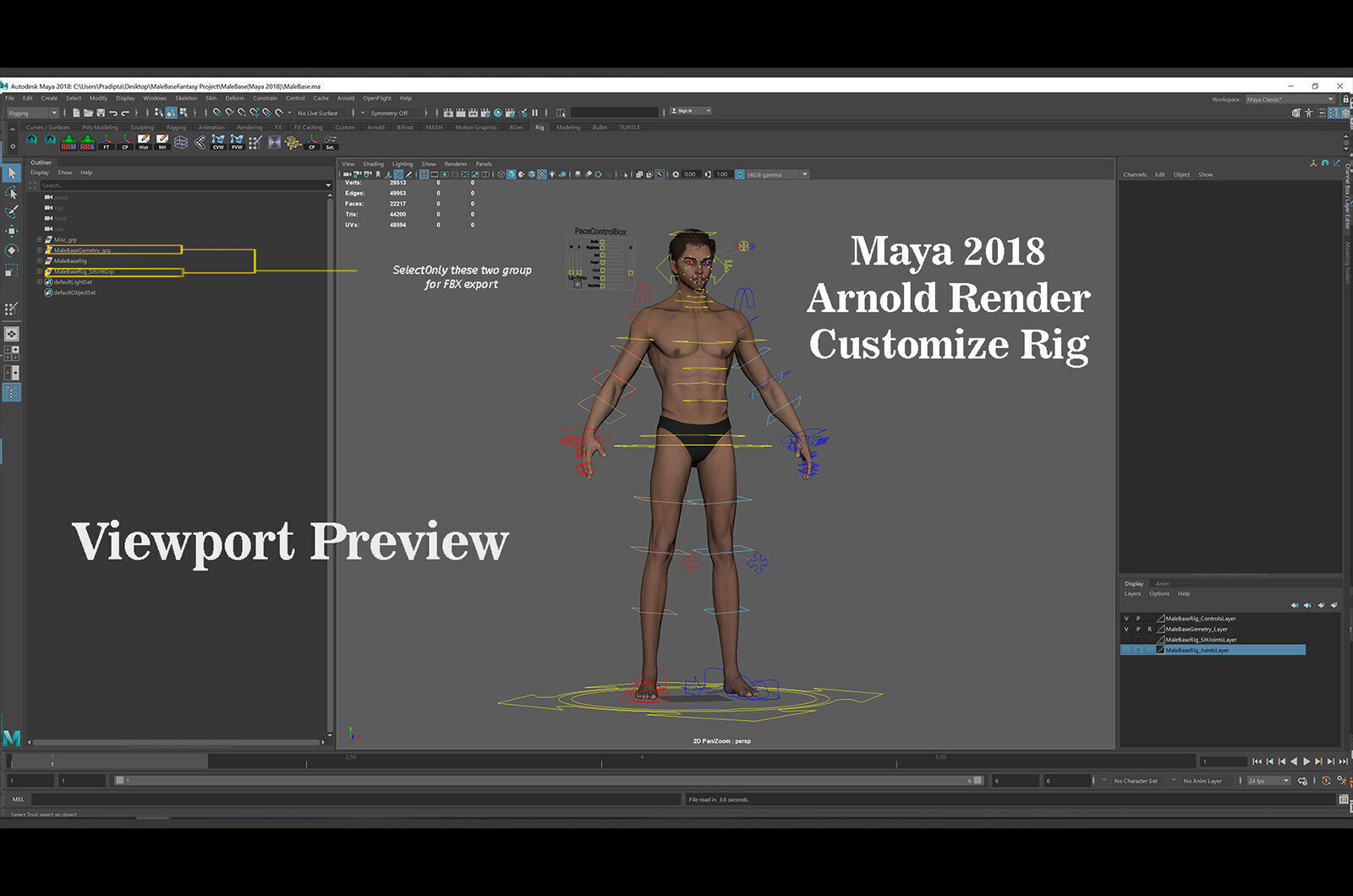Image resolution: width=1353 pixels, height=896 pixels.
Task: Click the MEL command line input
Action: click(x=356, y=799)
